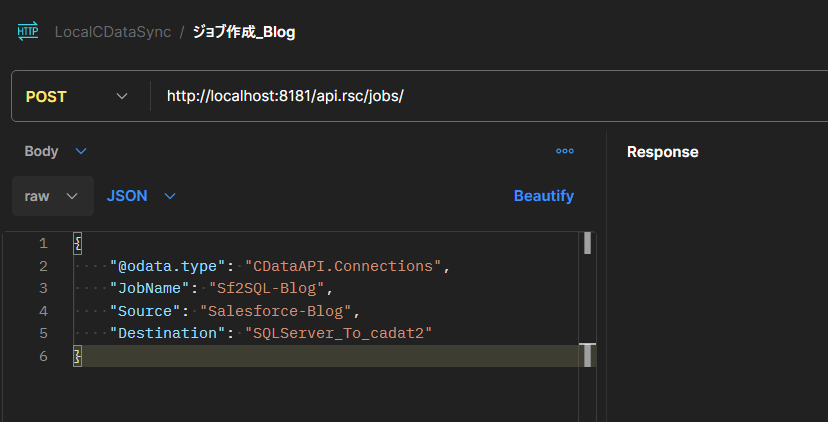The width and height of the screenshot is (828, 422).
Task: Open the raw body type dropdown
Action: coord(52,196)
